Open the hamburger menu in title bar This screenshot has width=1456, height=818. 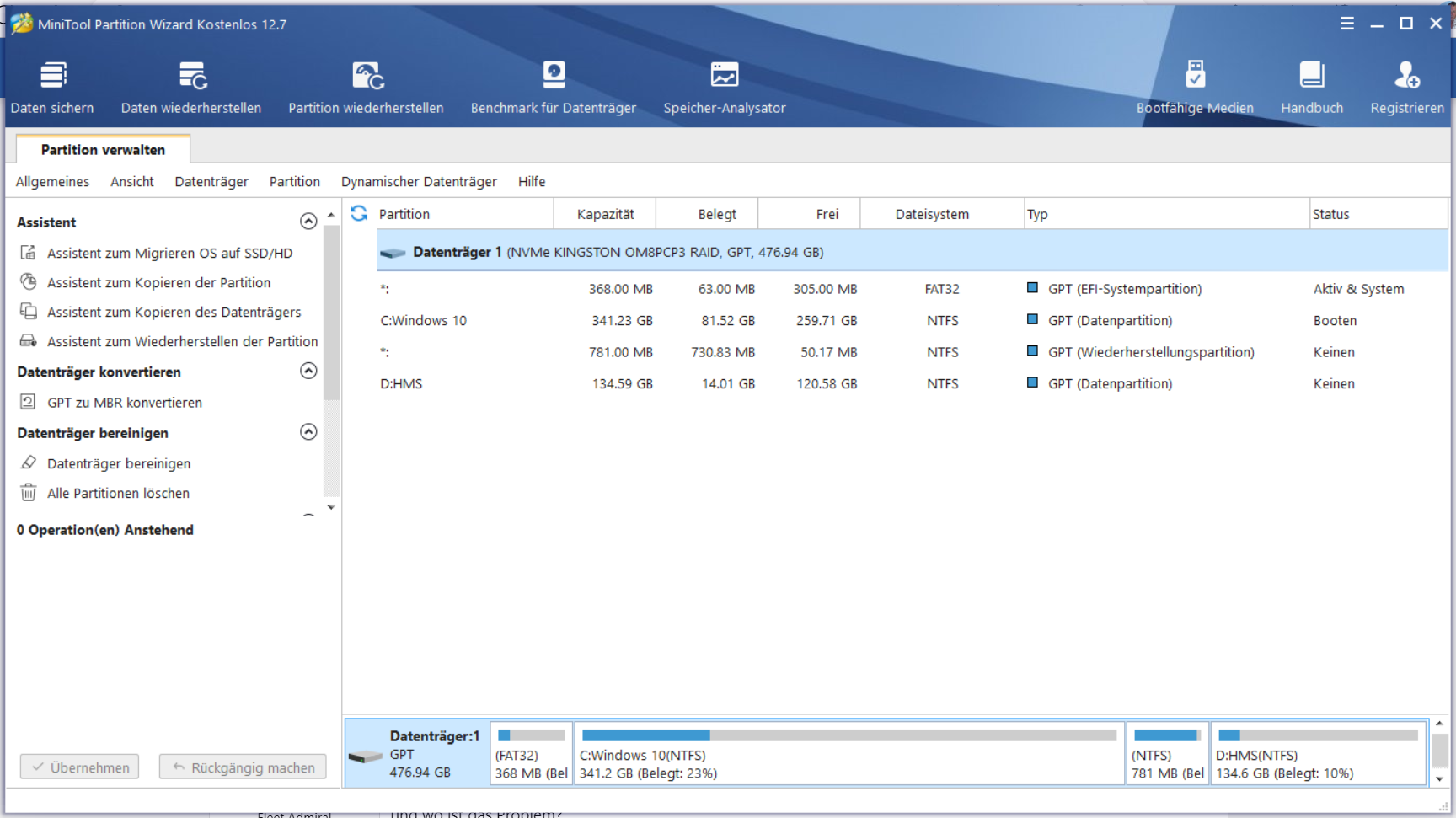pos(1347,24)
